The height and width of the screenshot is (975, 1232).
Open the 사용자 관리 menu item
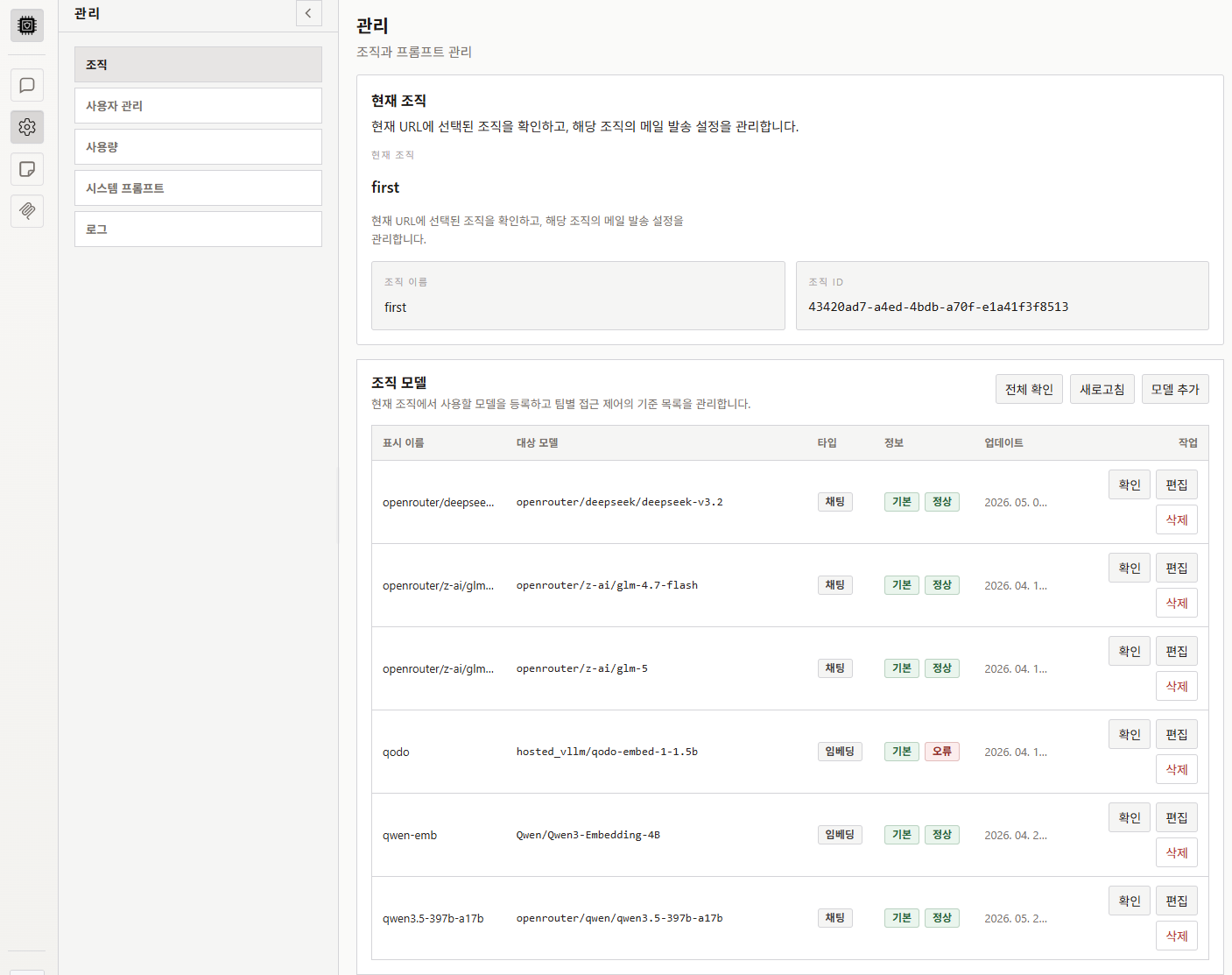coord(198,106)
